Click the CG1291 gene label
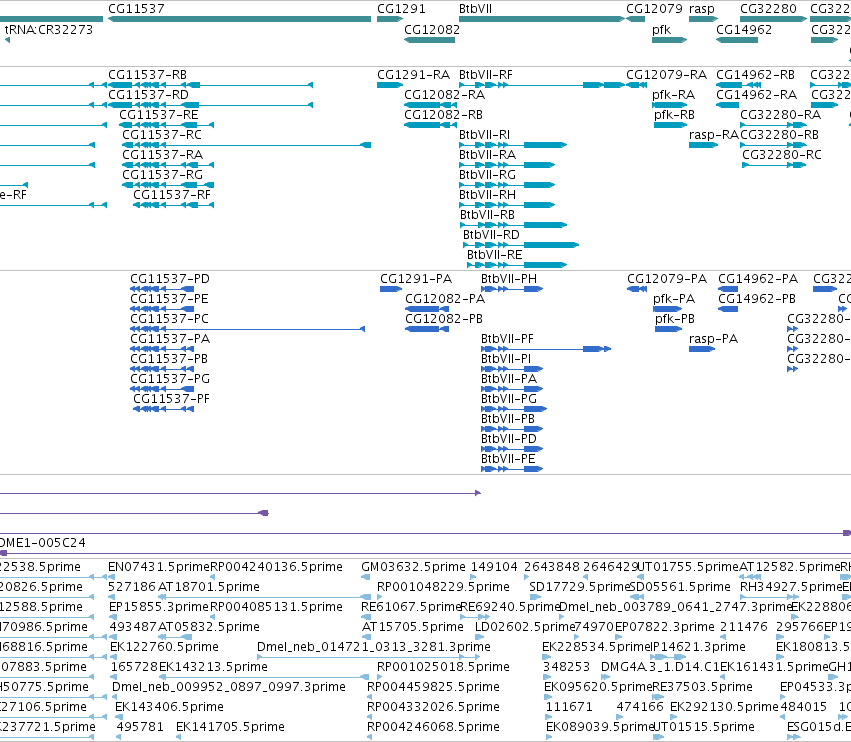Screen dimensions: 851x742 pos(401,9)
